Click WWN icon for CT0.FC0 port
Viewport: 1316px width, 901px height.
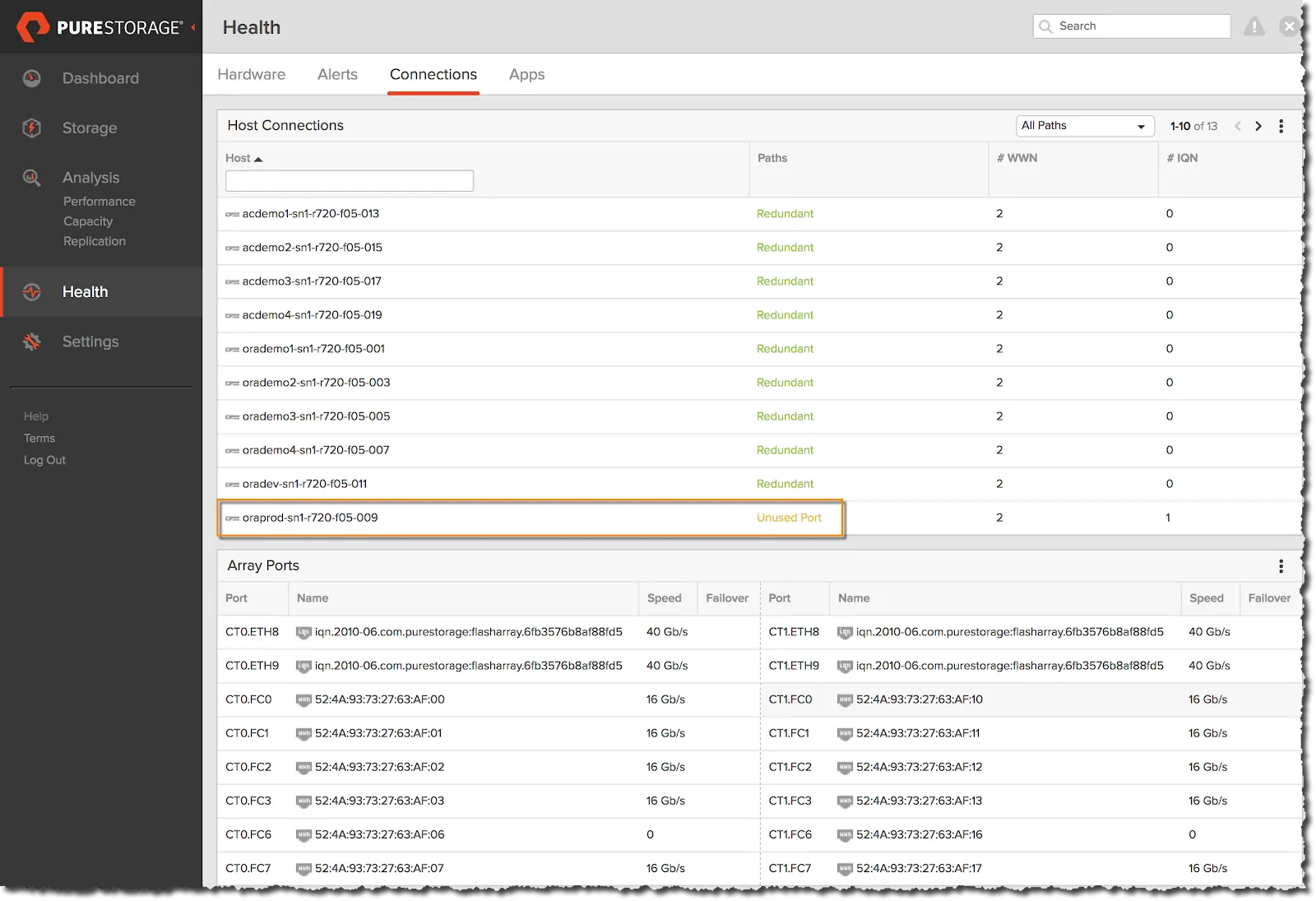tap(304, 700)
